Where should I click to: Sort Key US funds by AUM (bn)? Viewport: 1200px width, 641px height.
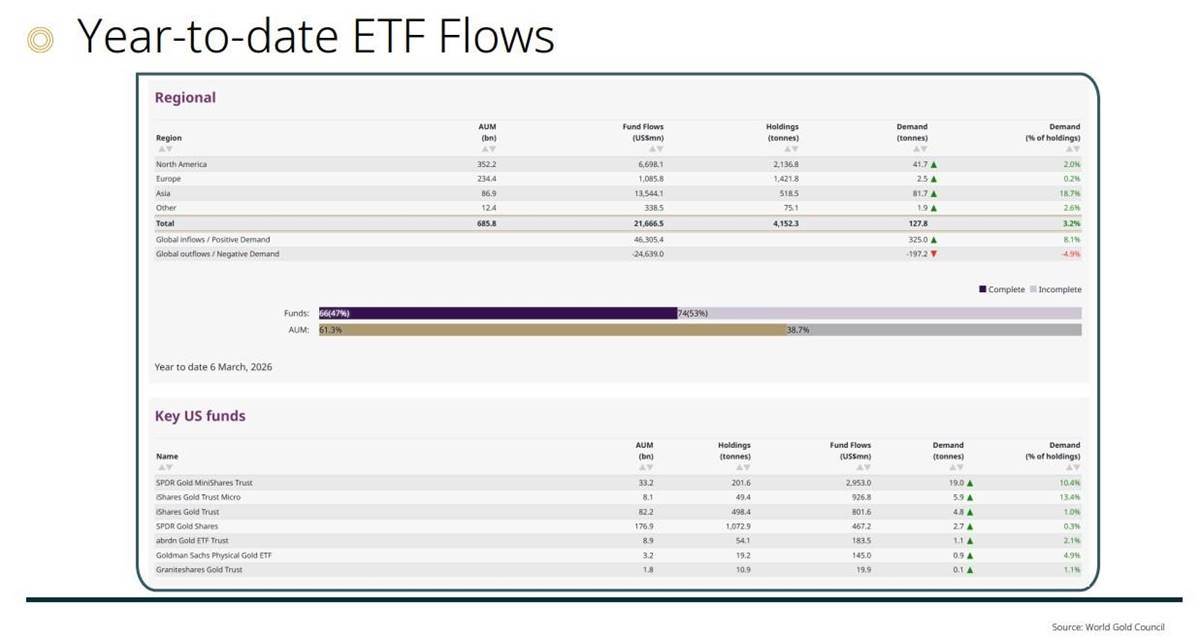point(647,467)
